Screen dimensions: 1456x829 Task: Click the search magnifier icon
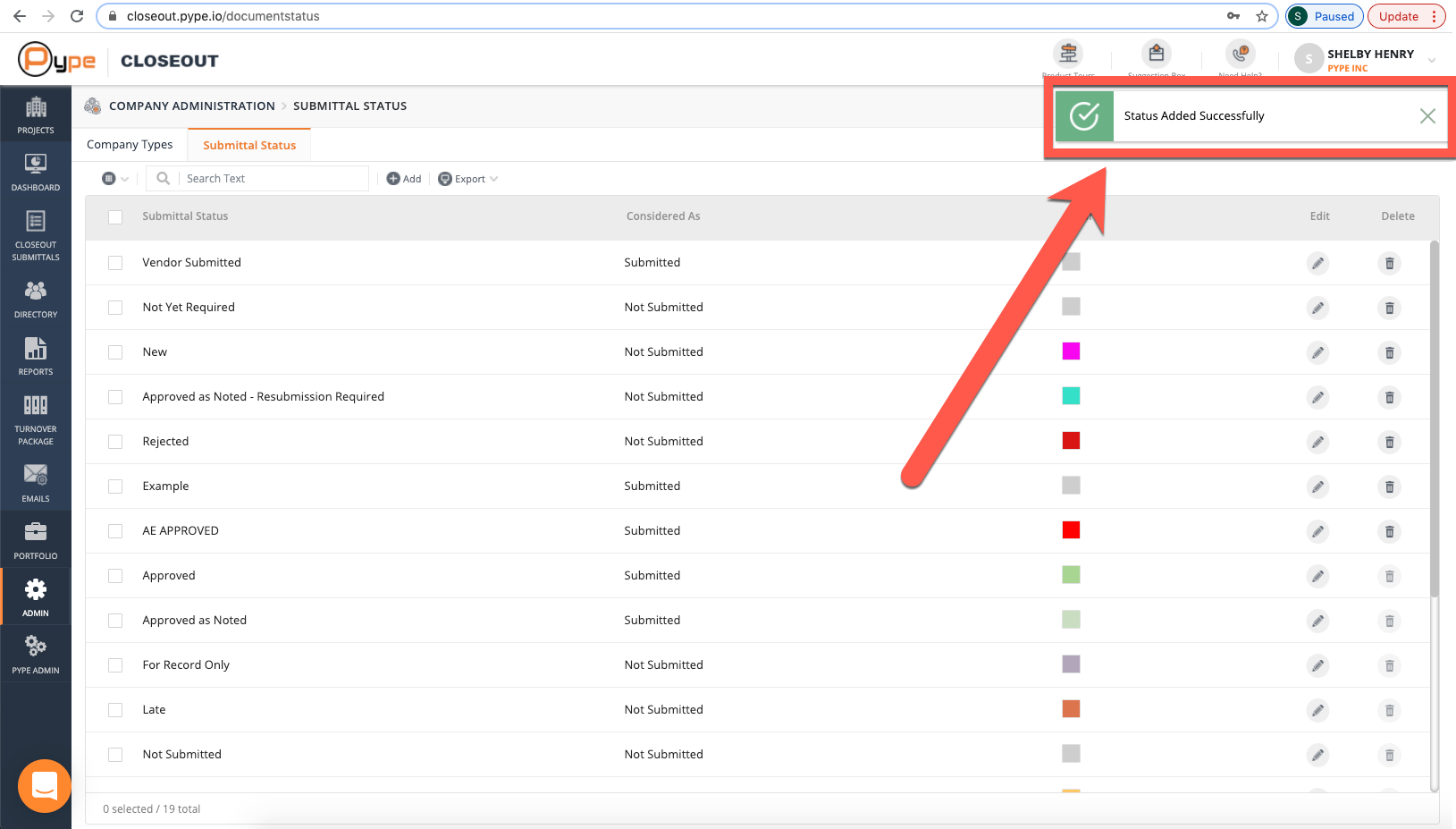(x=164, y=179)
